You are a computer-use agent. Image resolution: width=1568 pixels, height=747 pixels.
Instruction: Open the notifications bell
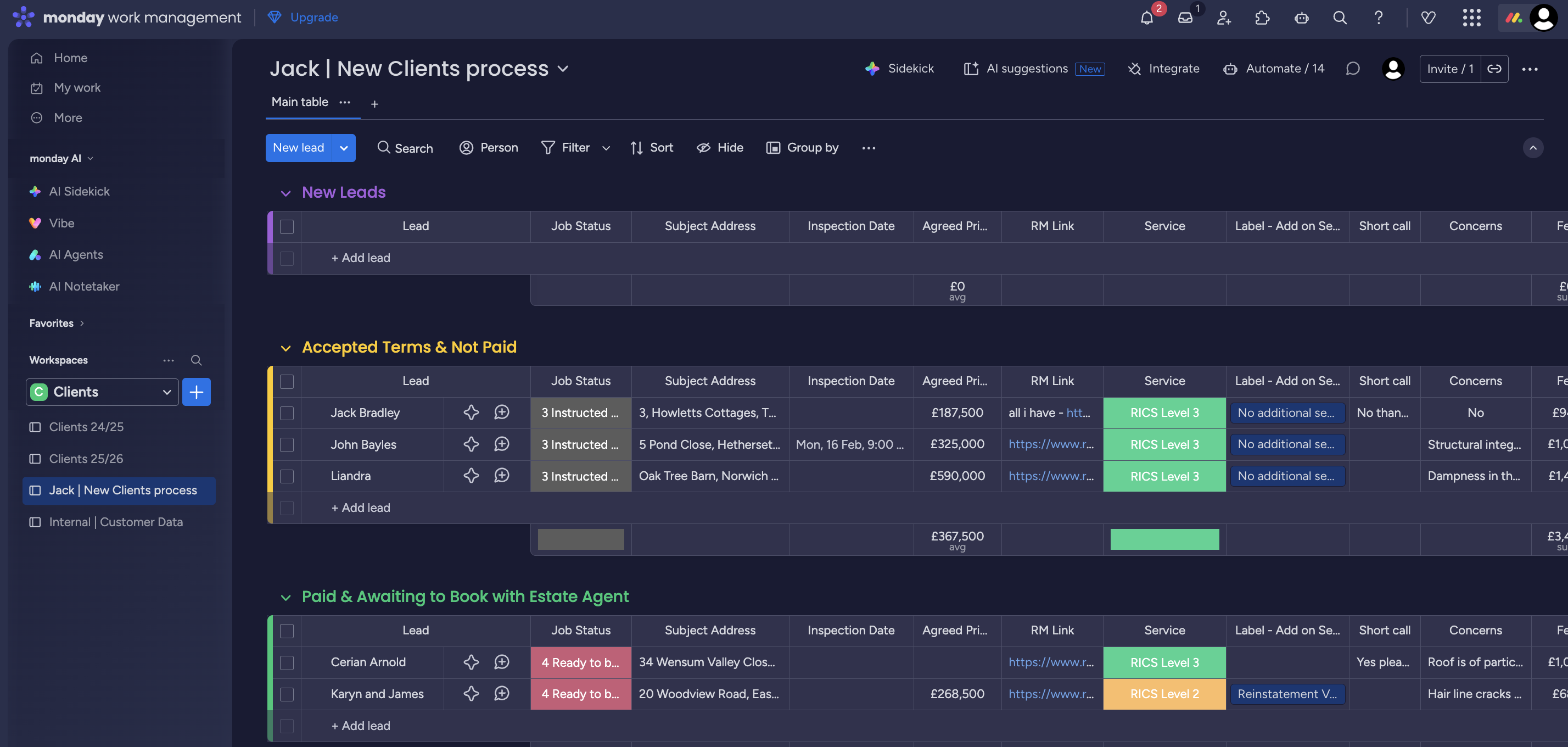1146,18
